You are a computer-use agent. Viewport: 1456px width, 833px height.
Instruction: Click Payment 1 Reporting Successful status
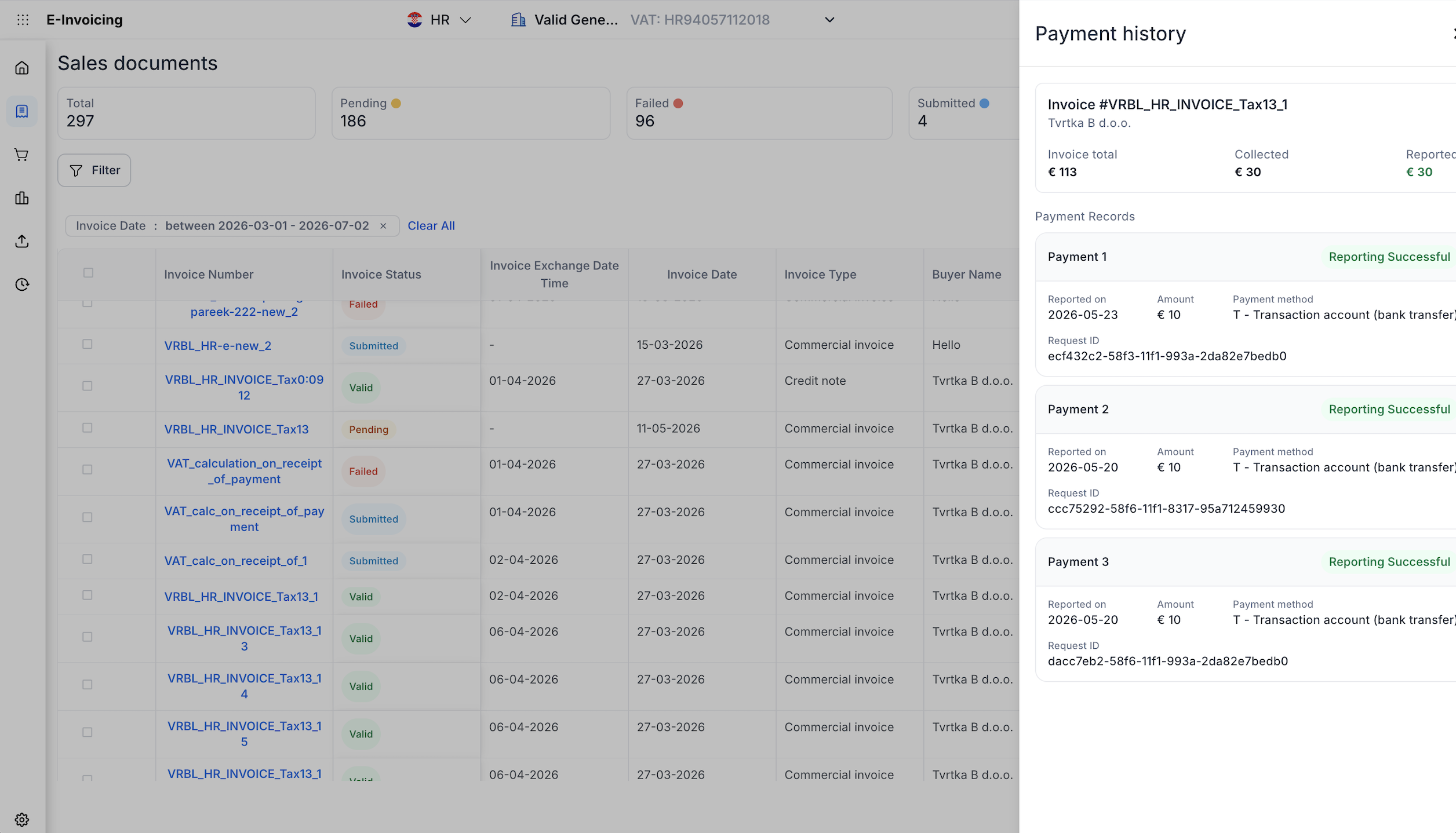(1389, 257)
